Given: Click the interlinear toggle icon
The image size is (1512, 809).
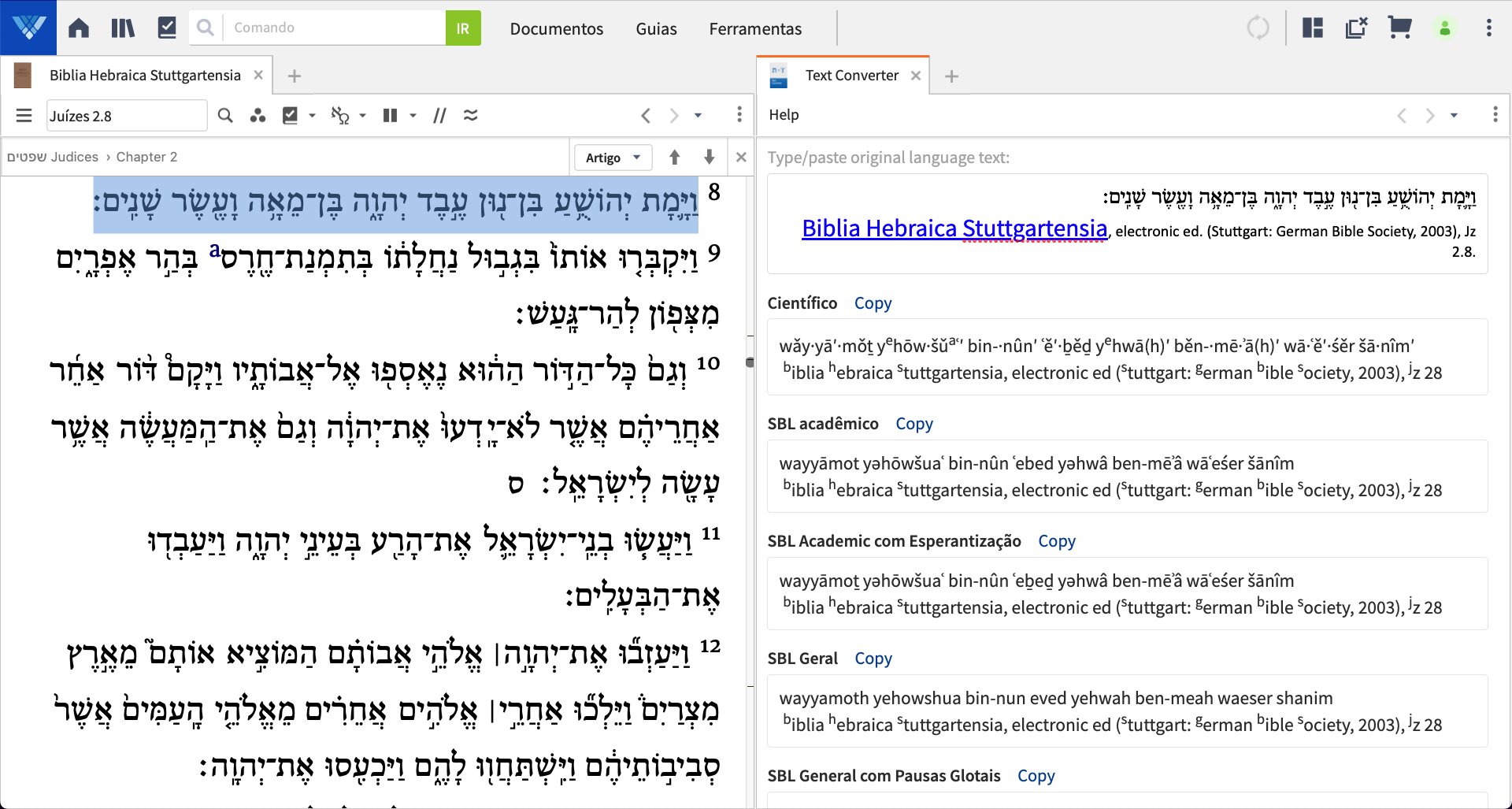Looking at the screenshot, I should [339, 116].
